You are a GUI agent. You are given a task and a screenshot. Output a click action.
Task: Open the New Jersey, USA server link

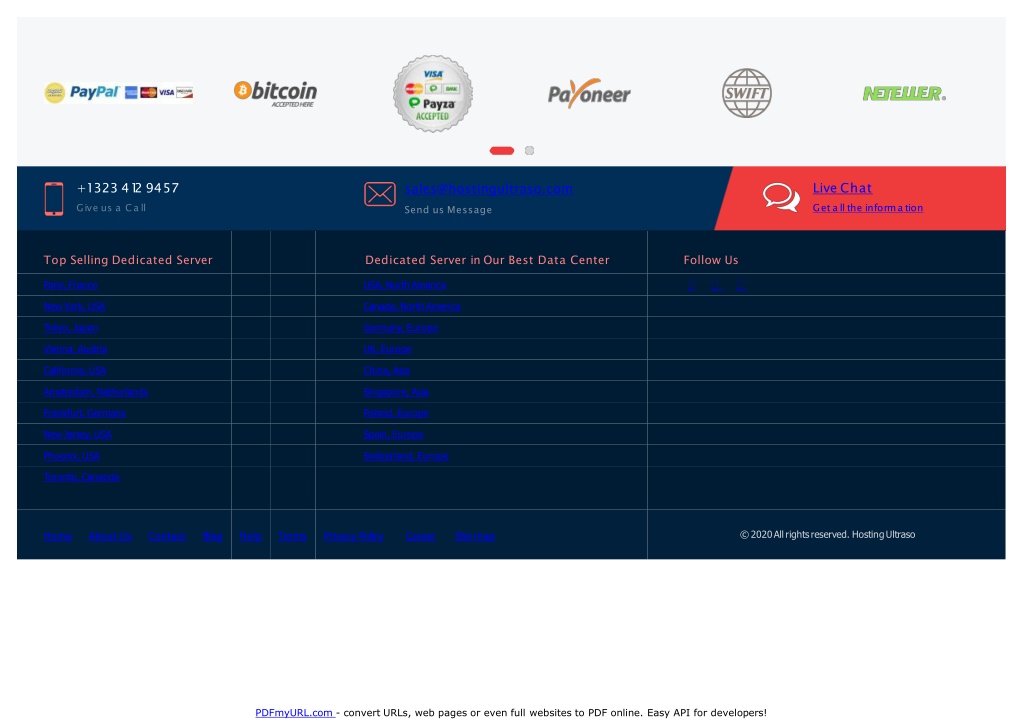tap(78, 434)
